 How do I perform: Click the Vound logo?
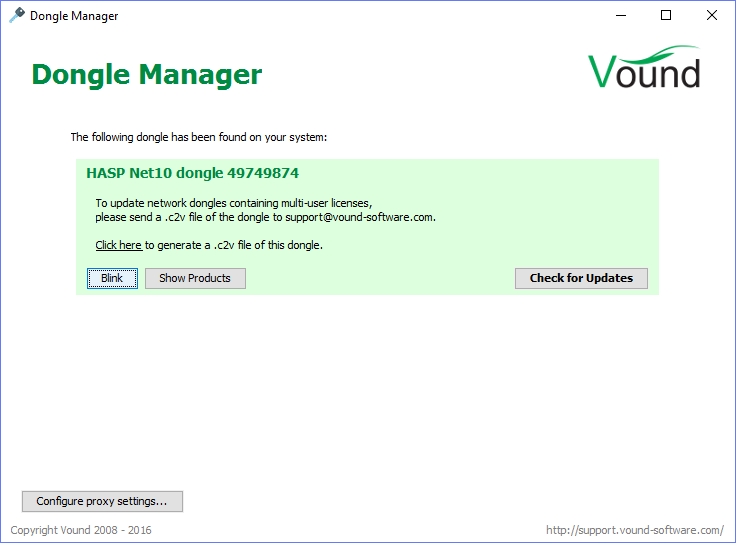click(x=644, y=68)
